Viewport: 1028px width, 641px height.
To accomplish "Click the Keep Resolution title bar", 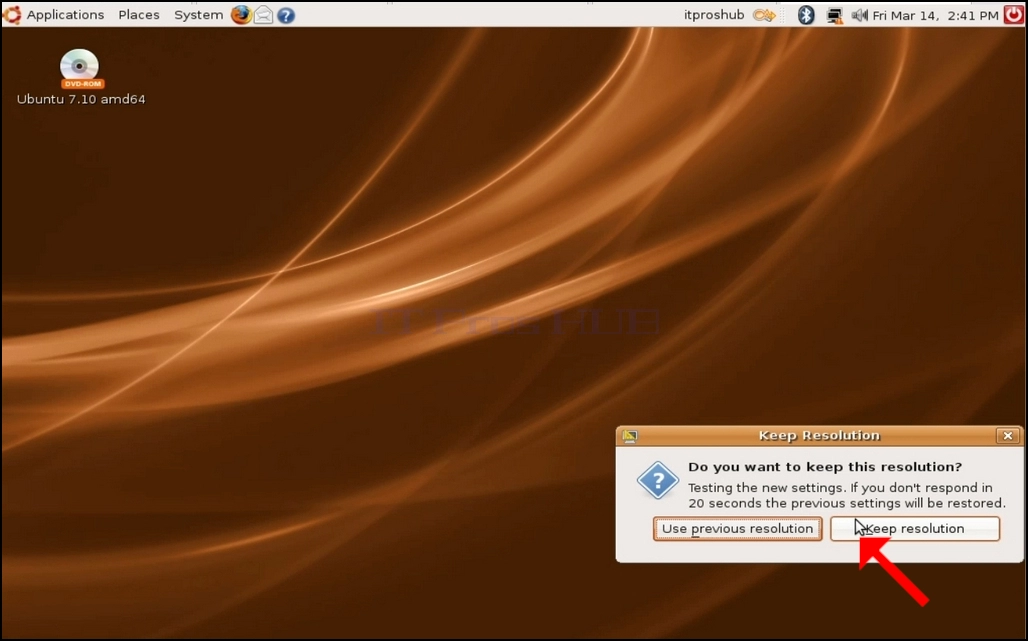I will click(819, 436).
